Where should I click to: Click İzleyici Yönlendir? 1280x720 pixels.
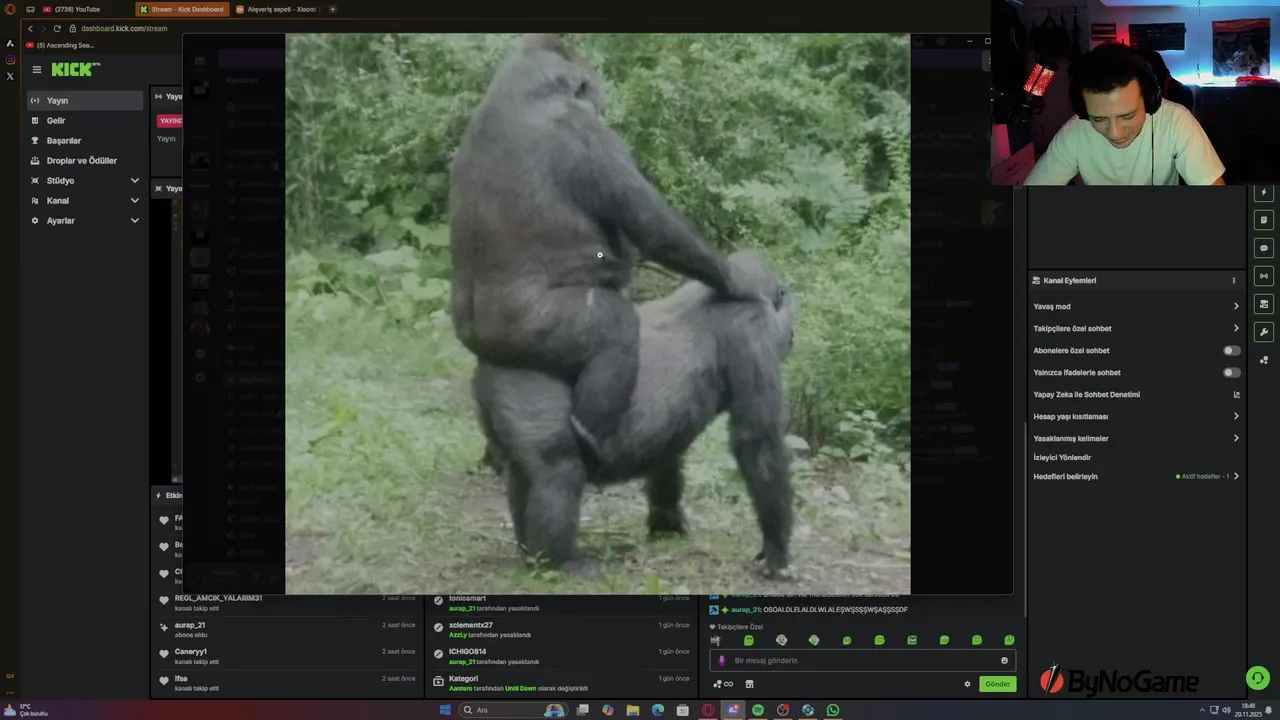1062,457
